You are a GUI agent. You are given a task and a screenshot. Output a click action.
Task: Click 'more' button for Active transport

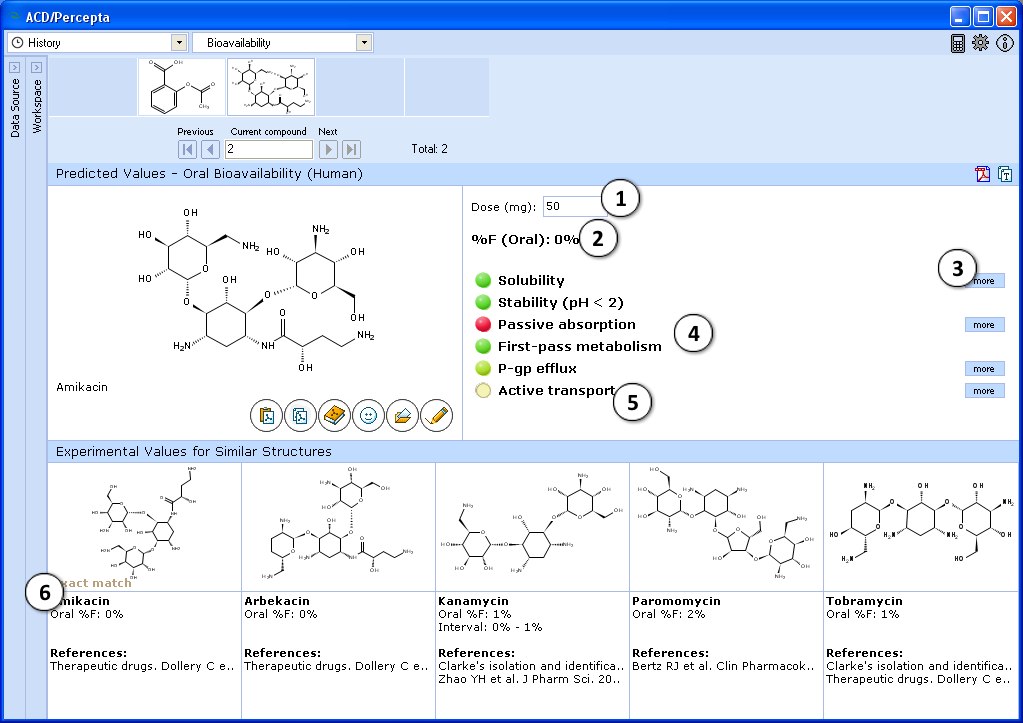pos(984,391)
